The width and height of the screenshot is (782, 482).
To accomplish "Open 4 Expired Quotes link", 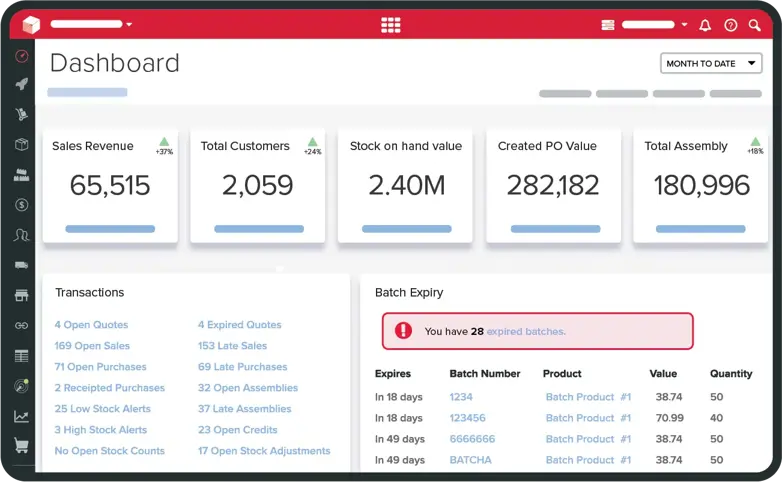I will (240, 325).
